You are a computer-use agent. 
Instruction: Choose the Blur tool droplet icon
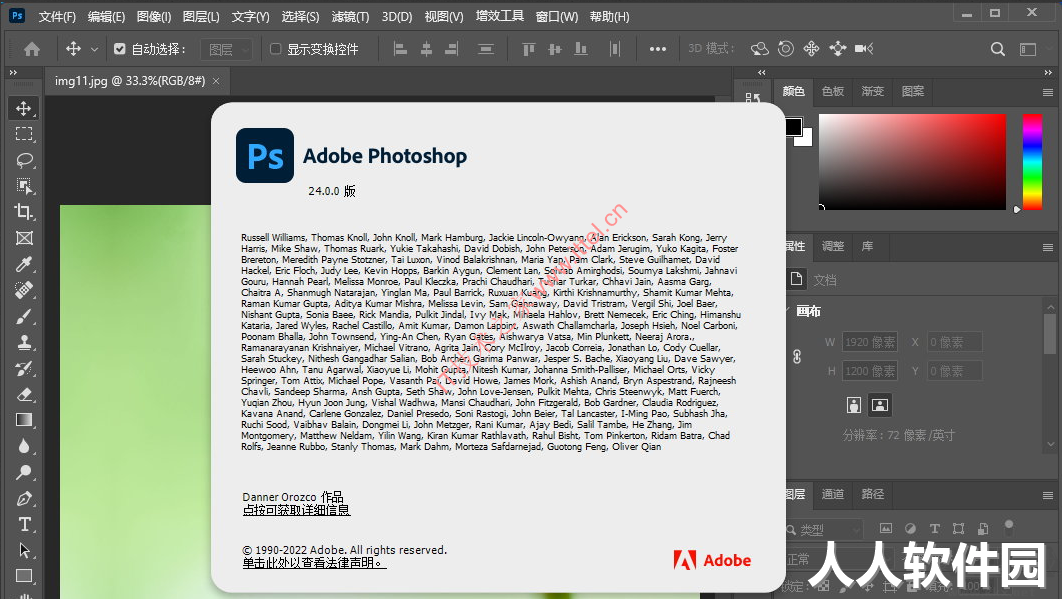[x=24, y=446]
